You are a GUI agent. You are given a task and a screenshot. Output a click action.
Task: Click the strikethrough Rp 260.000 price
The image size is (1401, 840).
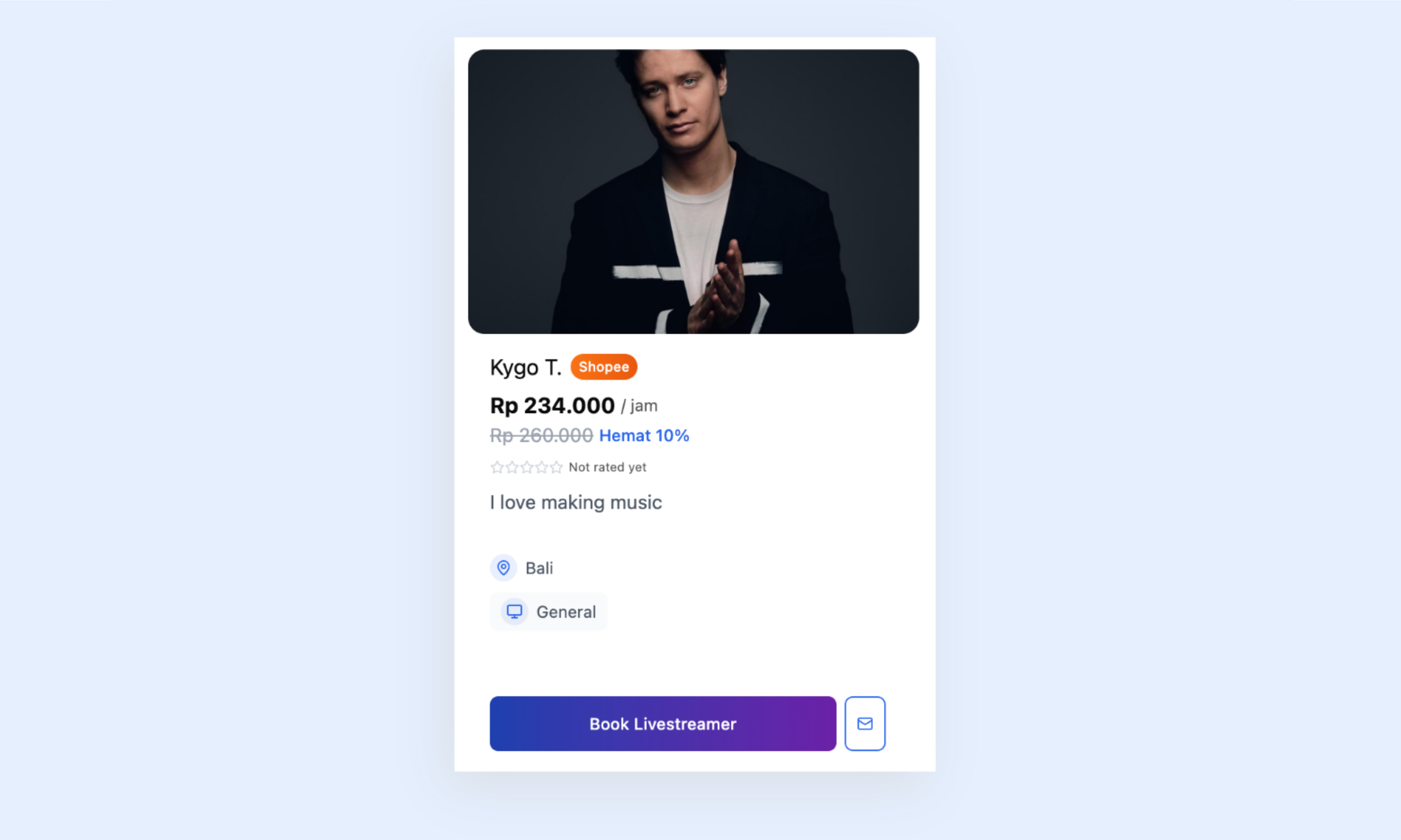pyautogui.click(x=541, y=435)
